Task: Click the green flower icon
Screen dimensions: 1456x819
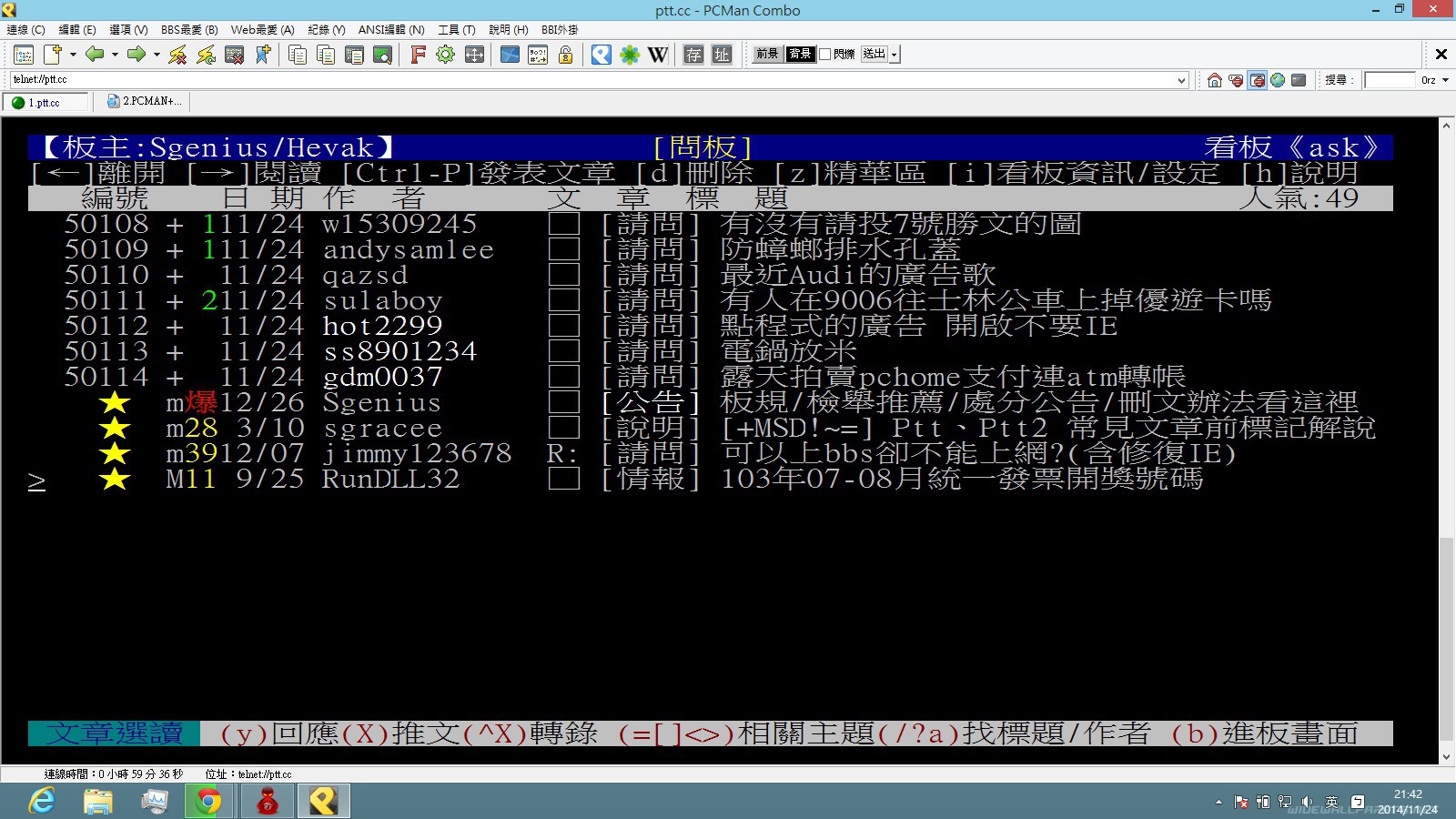Action: pyautogui.click(x=630, y=55)
